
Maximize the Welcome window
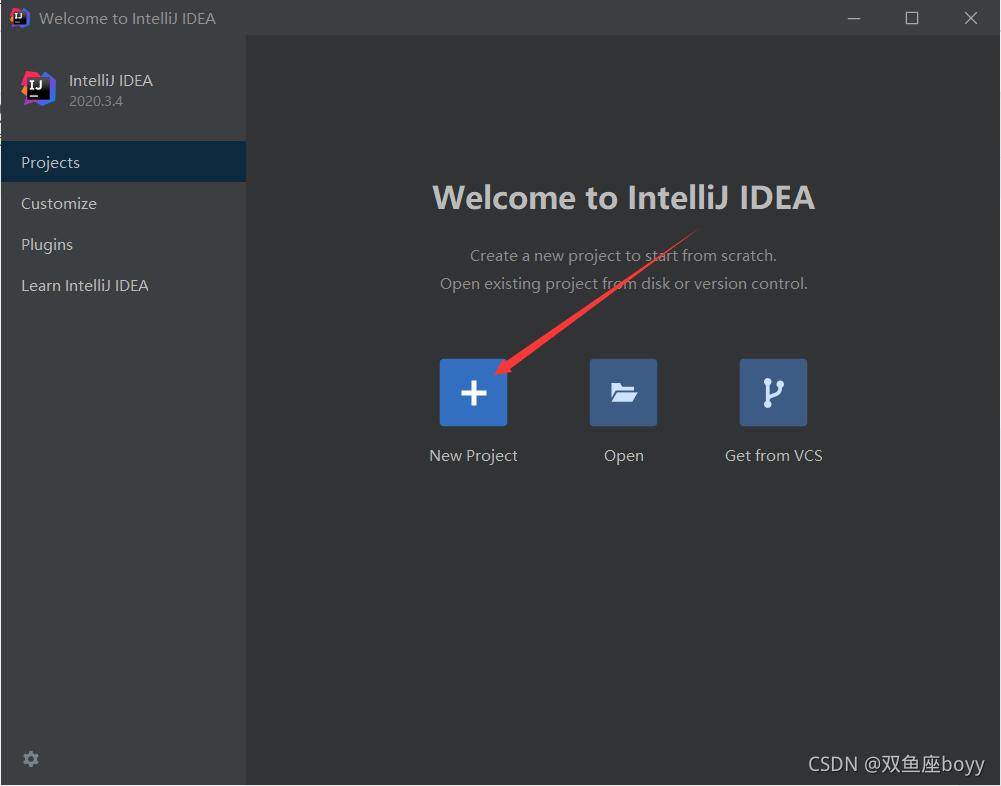(912, 18)
